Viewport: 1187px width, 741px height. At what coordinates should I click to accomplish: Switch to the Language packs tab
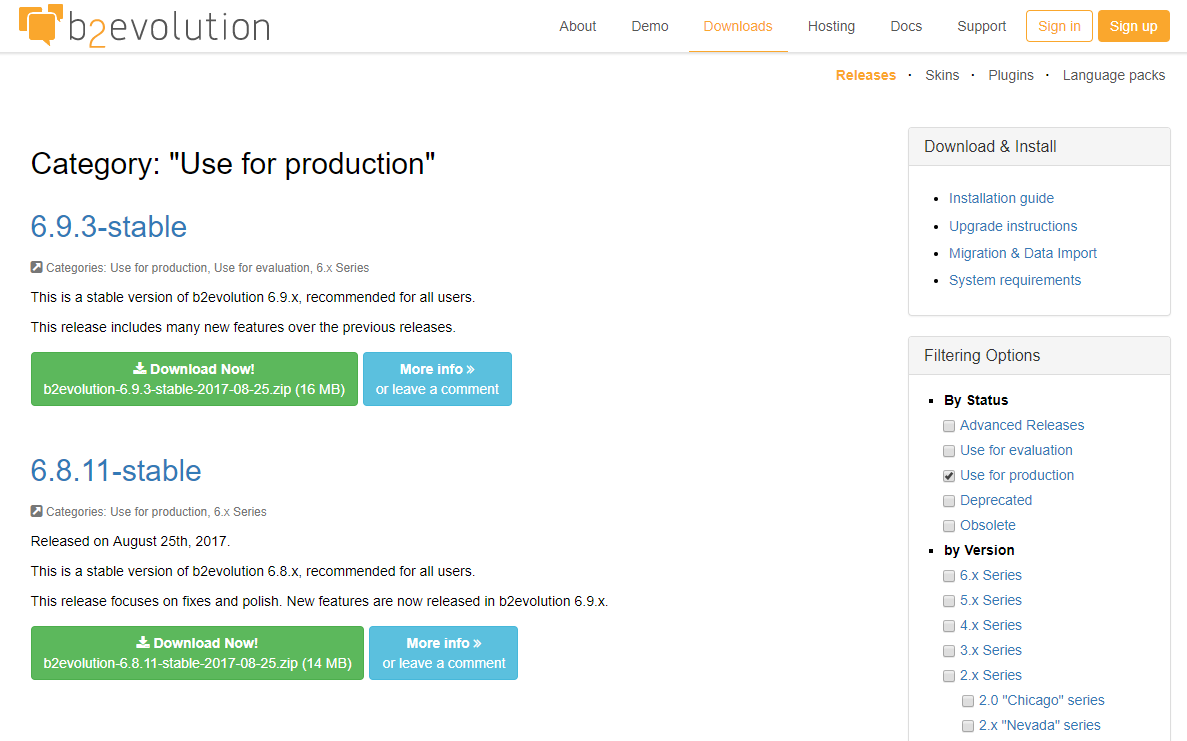1114,75
